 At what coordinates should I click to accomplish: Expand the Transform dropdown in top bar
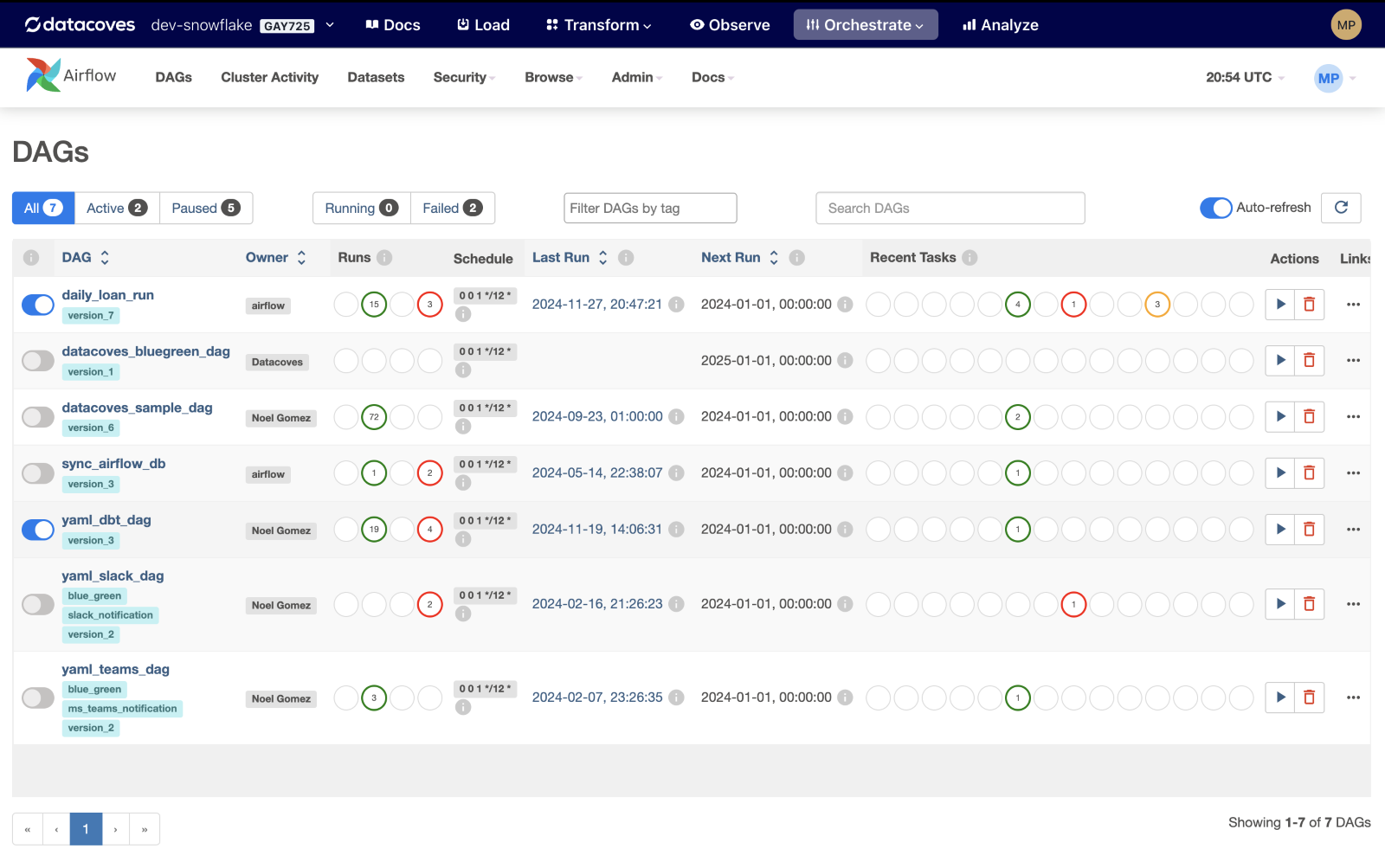point(599,25)
